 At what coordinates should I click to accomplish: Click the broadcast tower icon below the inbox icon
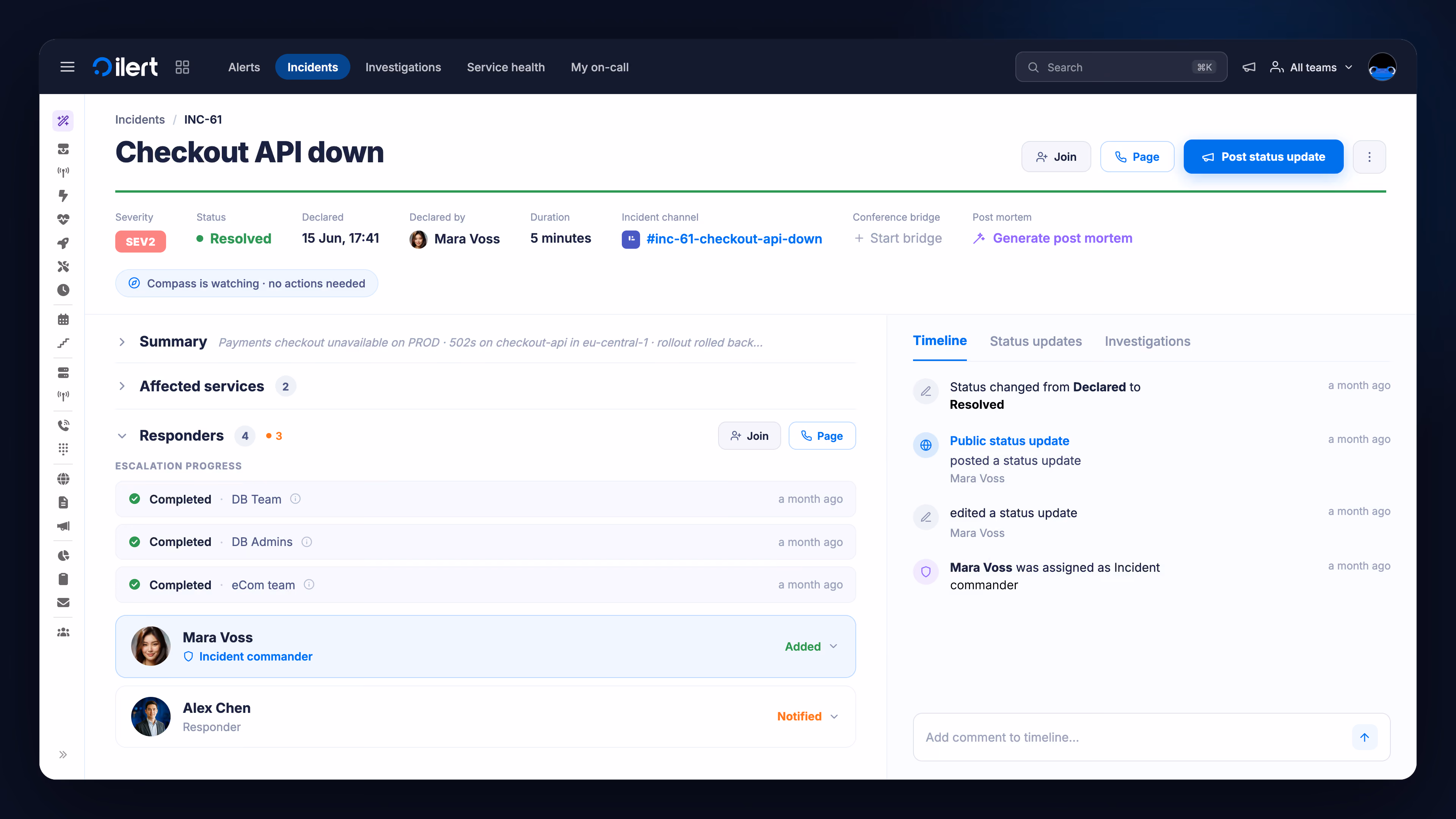63,172
